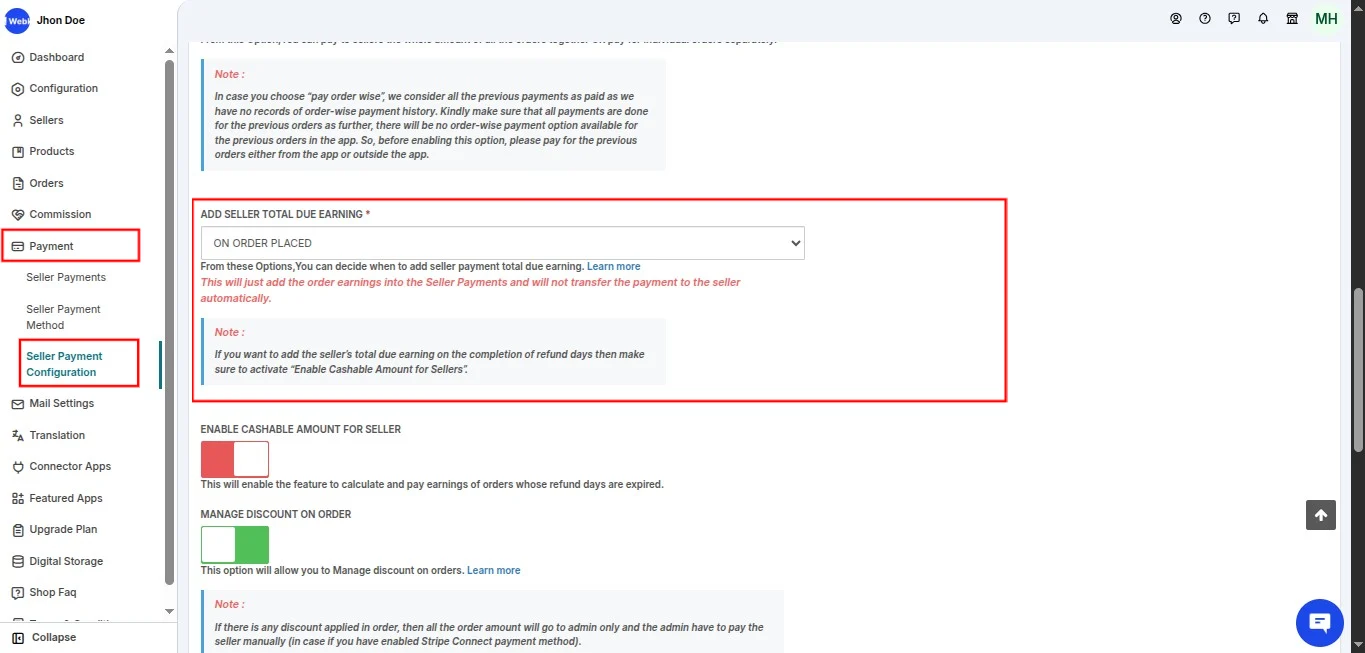Screen dimensions: 1365x653
Task: Collapse the sidebar via Collapse label
Action: (x=54, y=638)
